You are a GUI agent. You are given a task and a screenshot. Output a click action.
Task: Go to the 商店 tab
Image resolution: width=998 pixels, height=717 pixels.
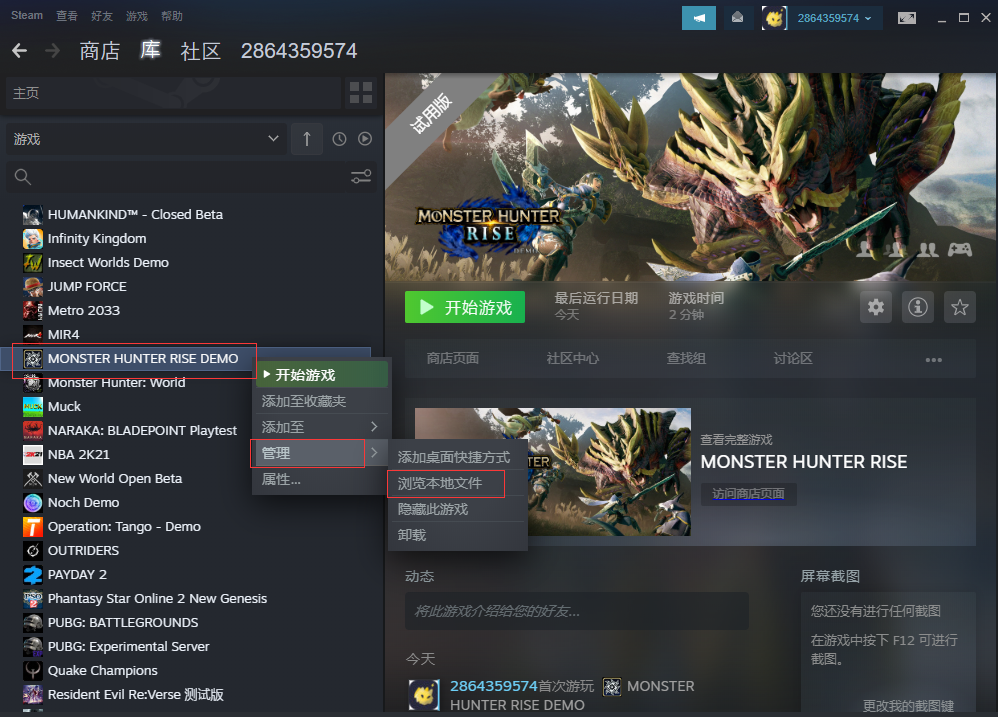[99, 51]
